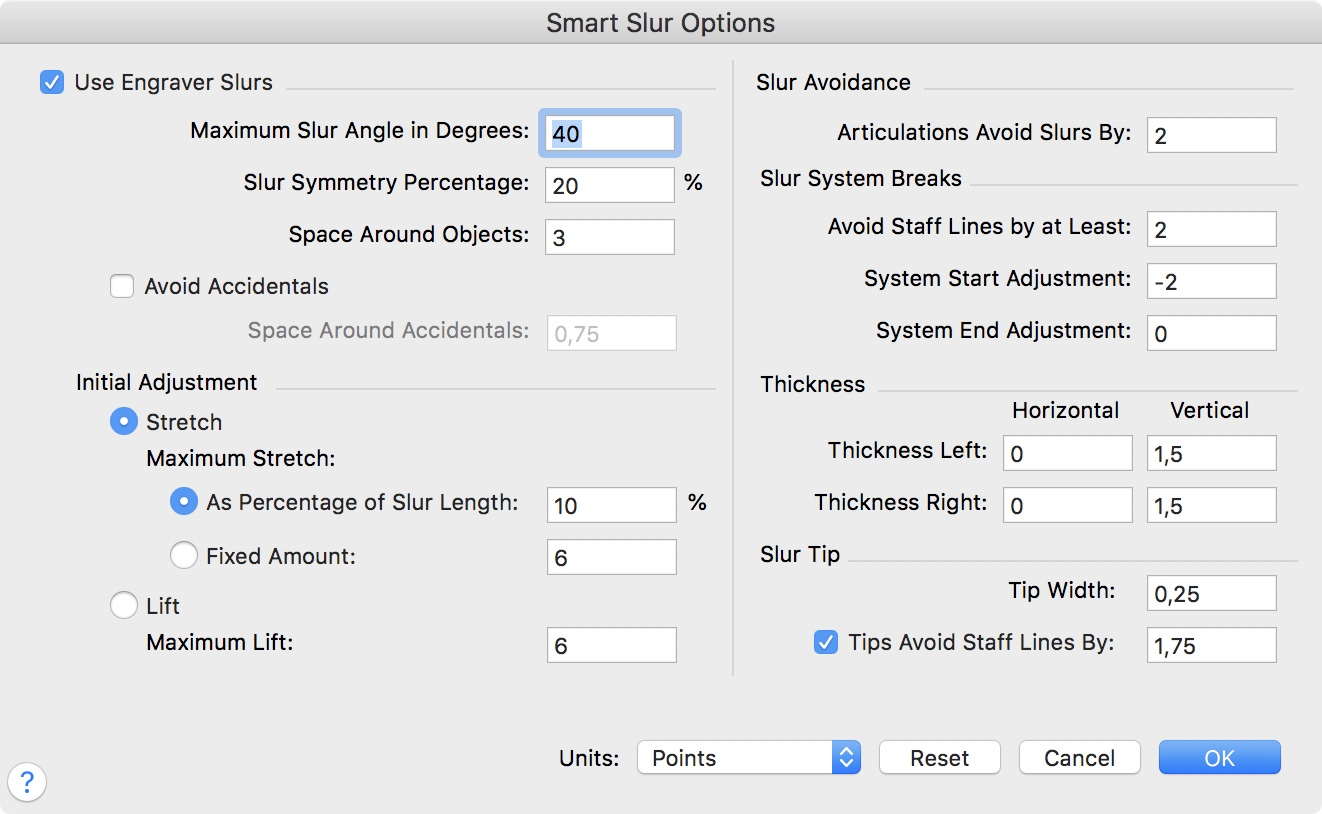Click the Space Around Objects field

[610, 238]
